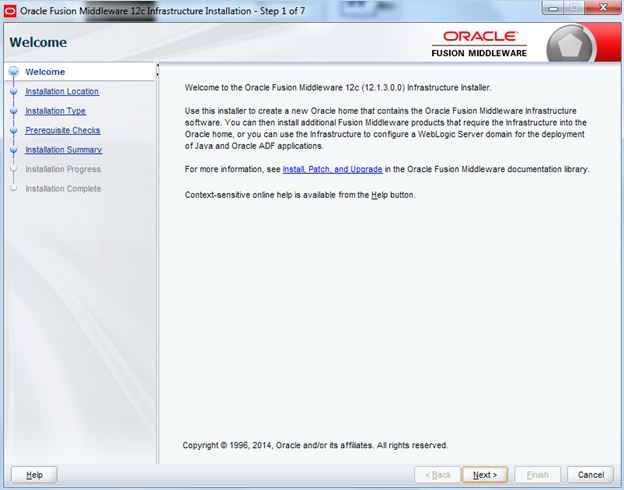This screenshot has width=624, height=490.
Task: Select the Welcome step in sidebar
Action: 45,72
